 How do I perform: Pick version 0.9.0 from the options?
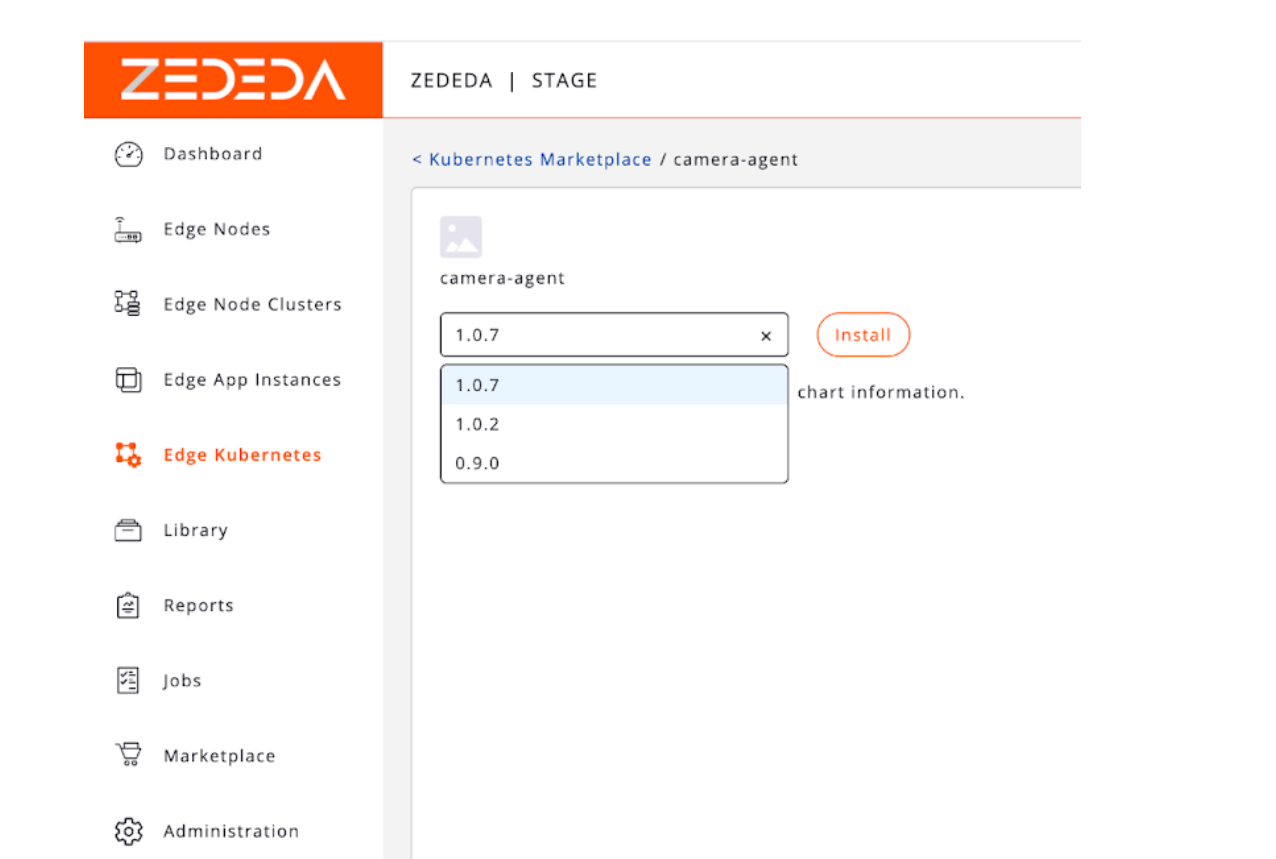click(613, 463)
